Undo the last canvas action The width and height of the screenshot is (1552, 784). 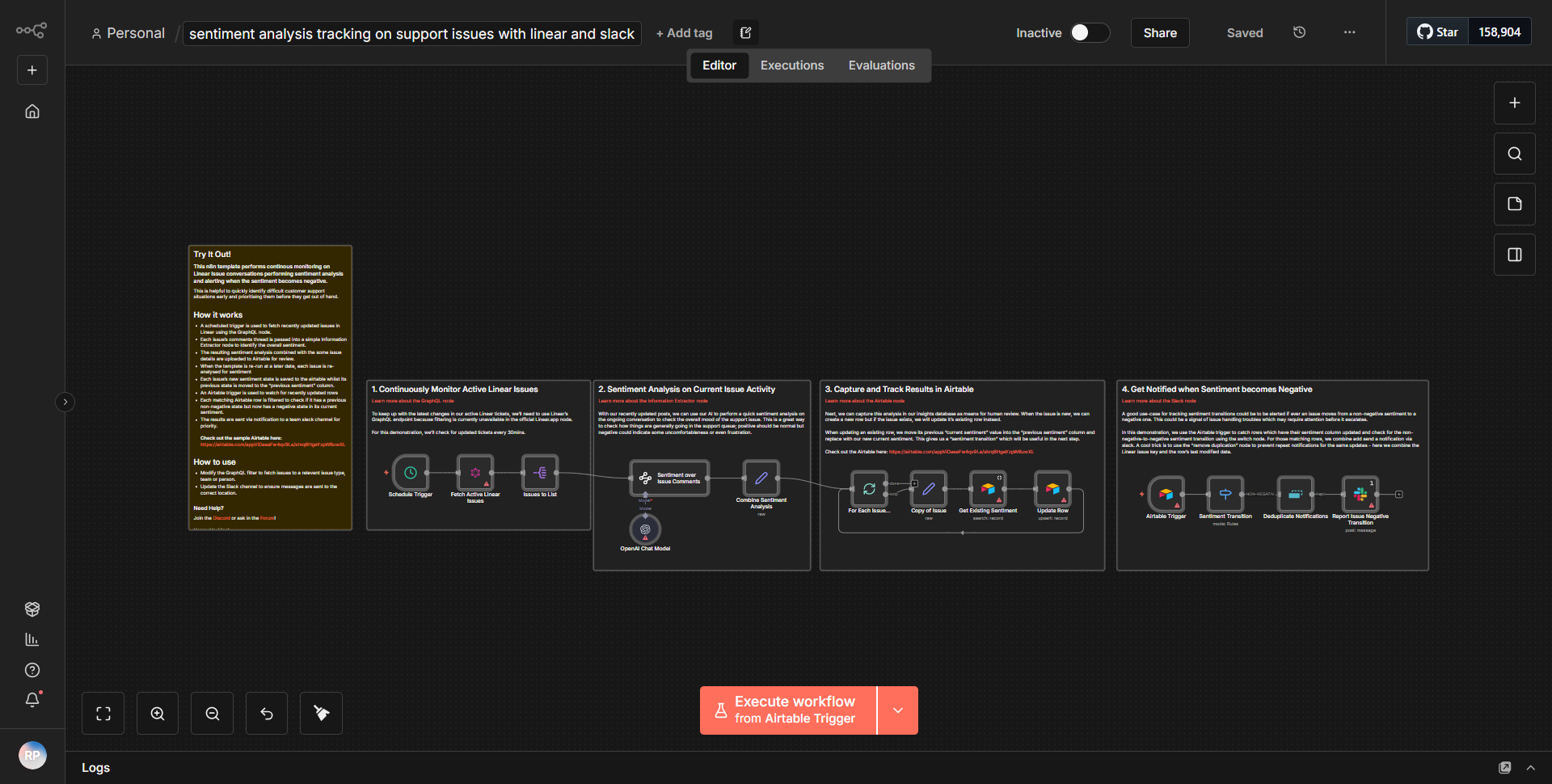click(x=266, y=713)
